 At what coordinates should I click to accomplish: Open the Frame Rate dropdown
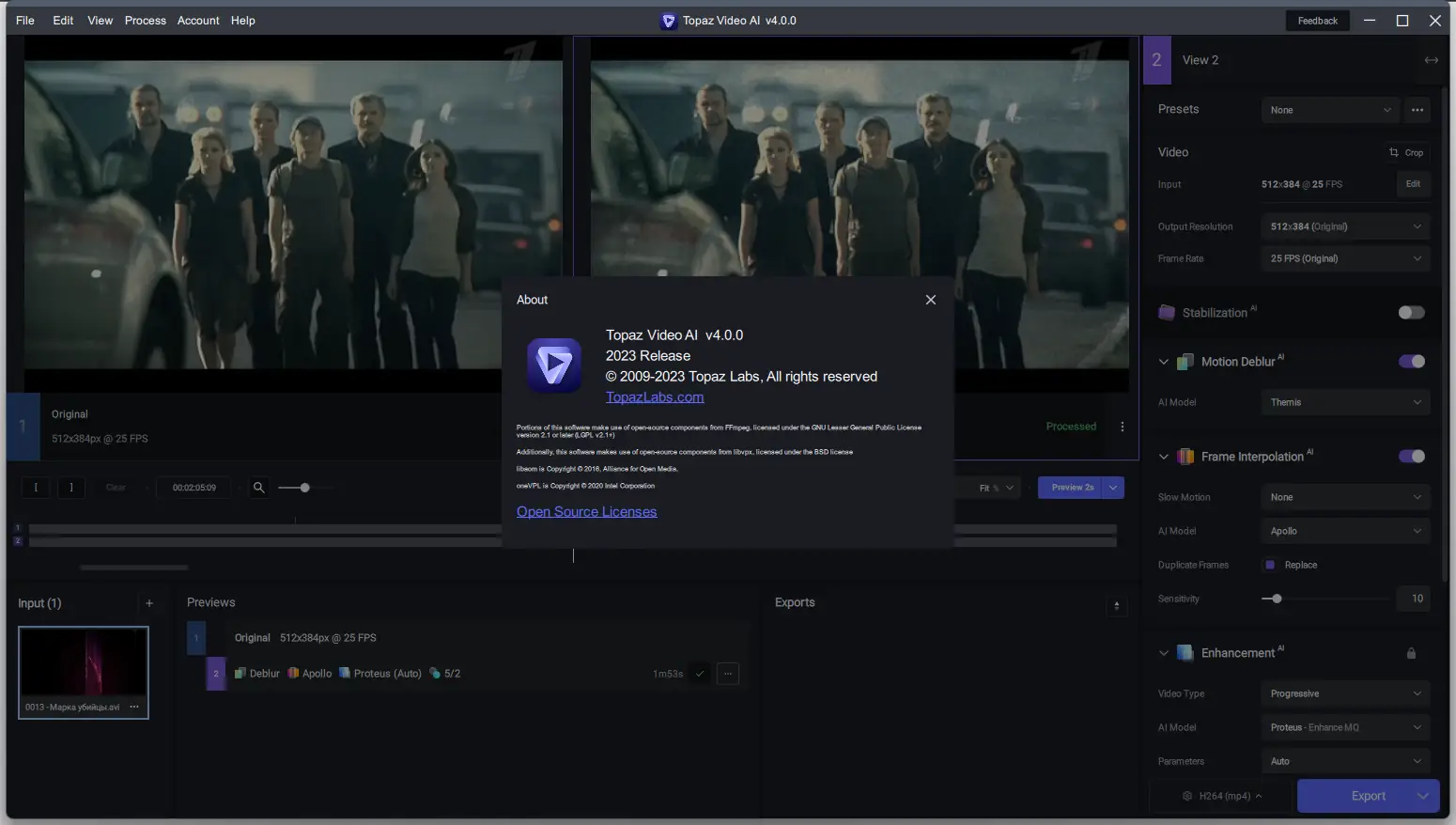[x=1345, y=258]
